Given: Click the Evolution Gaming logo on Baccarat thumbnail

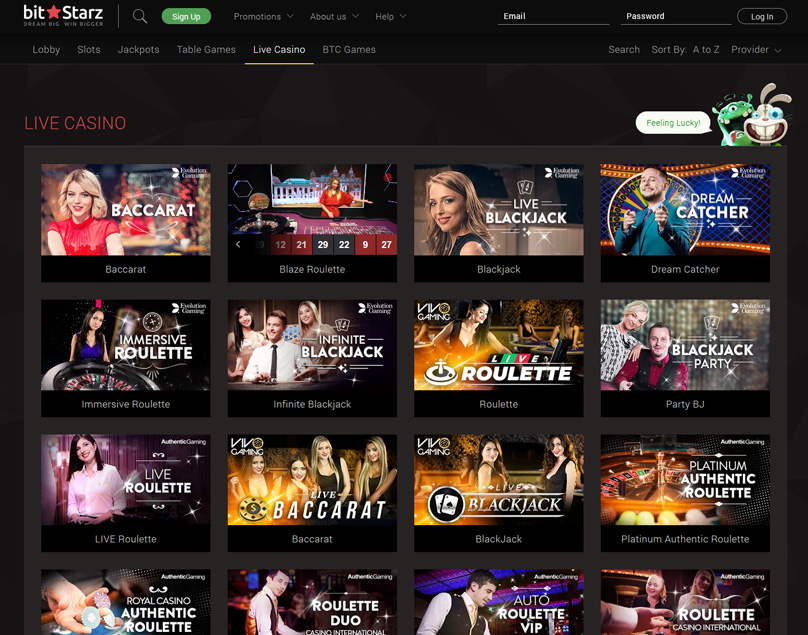Looking at the screenshot, I should pyautogui.click(x=190, y=172).
